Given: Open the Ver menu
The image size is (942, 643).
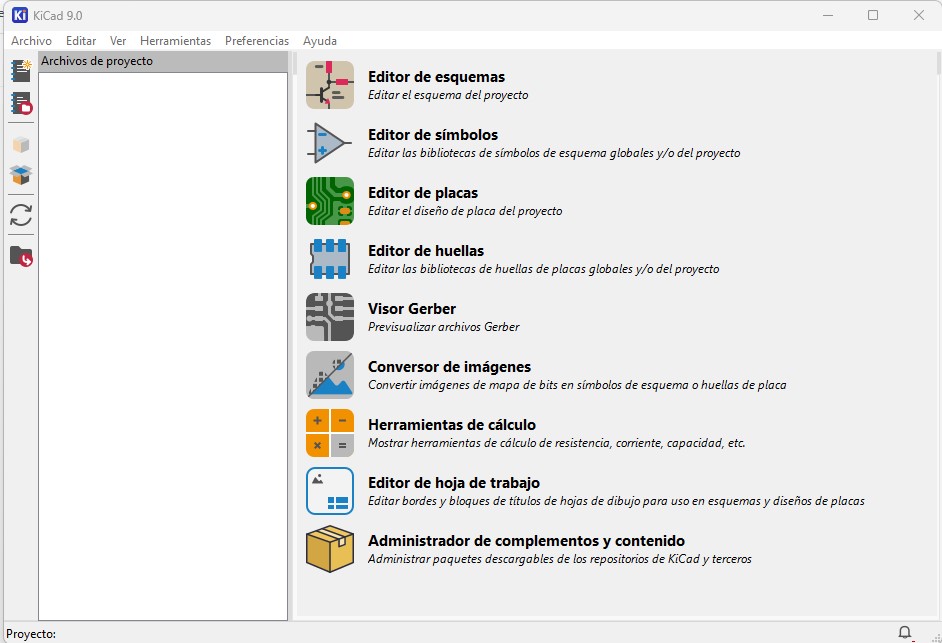Looking at the screenshot, I should [x=118, y=40].
